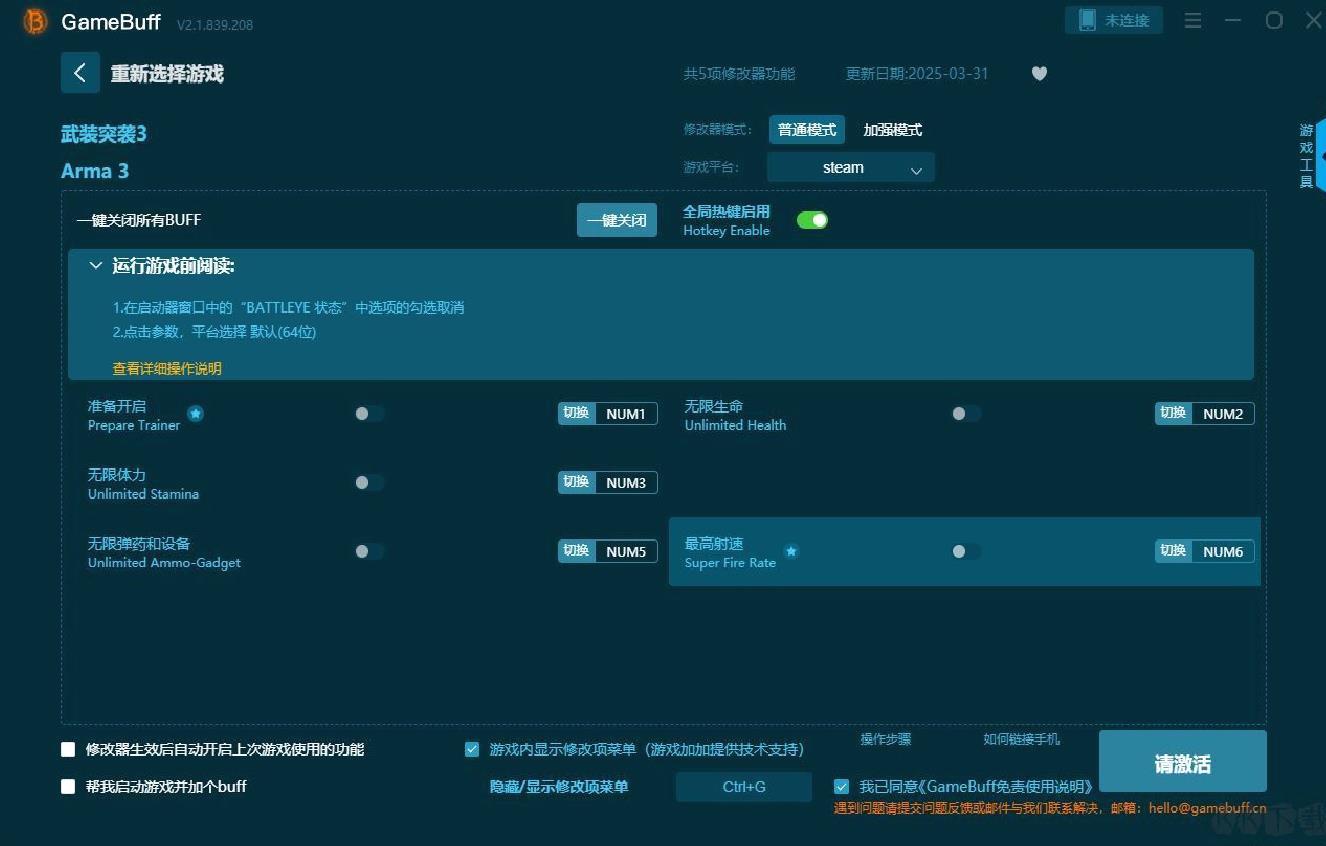Uncheck the GameBuff disclaimer agreement checkbox
Image resolution: width=1326 pixels, height=846 pixels.
tap(841, 786)
